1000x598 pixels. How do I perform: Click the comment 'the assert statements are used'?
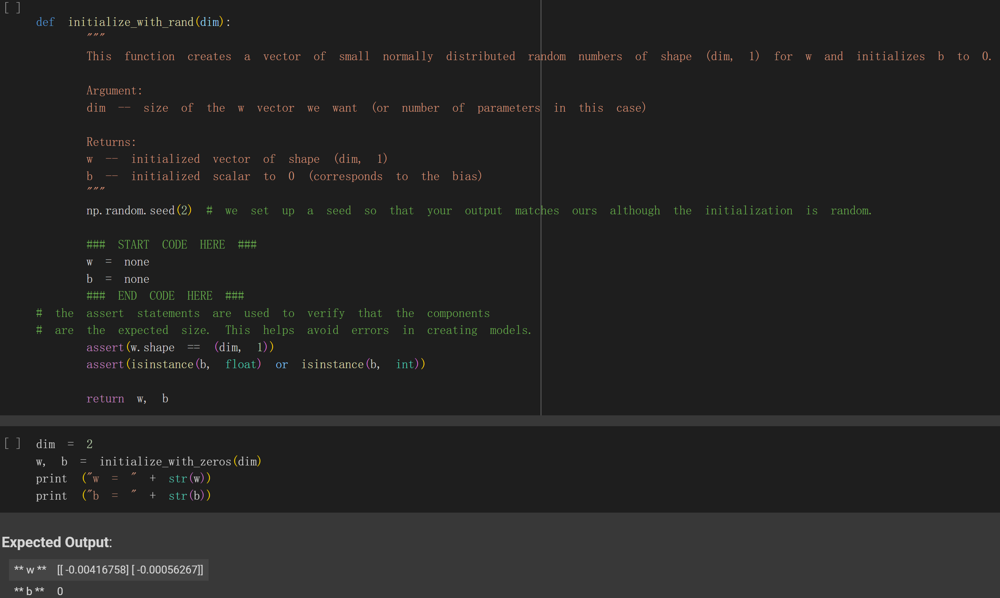[263, 314]
